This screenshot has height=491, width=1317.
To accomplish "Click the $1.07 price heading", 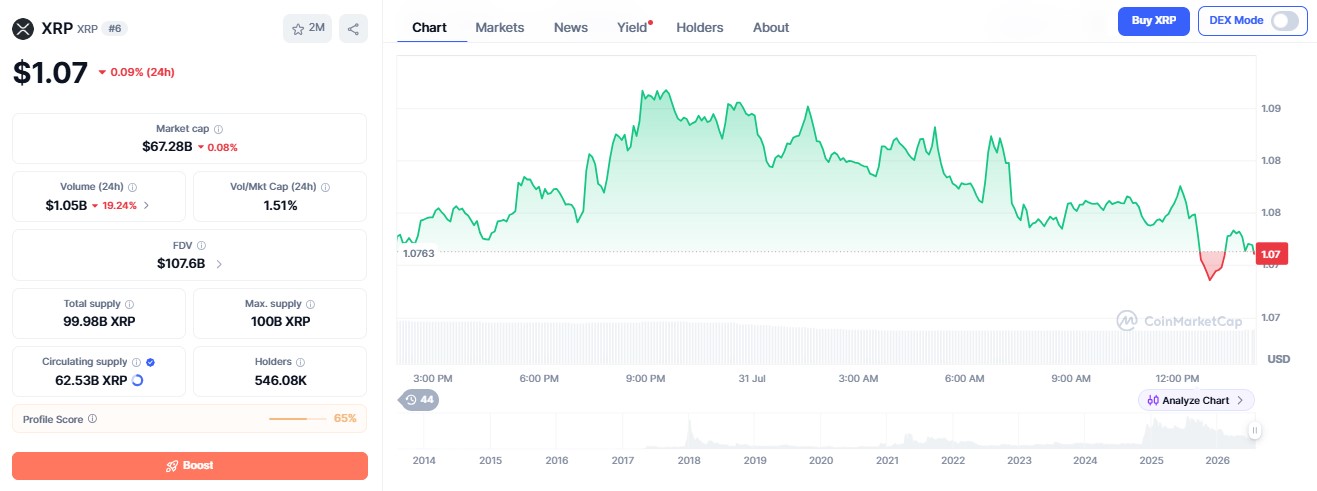I will [x=50, y=72].
